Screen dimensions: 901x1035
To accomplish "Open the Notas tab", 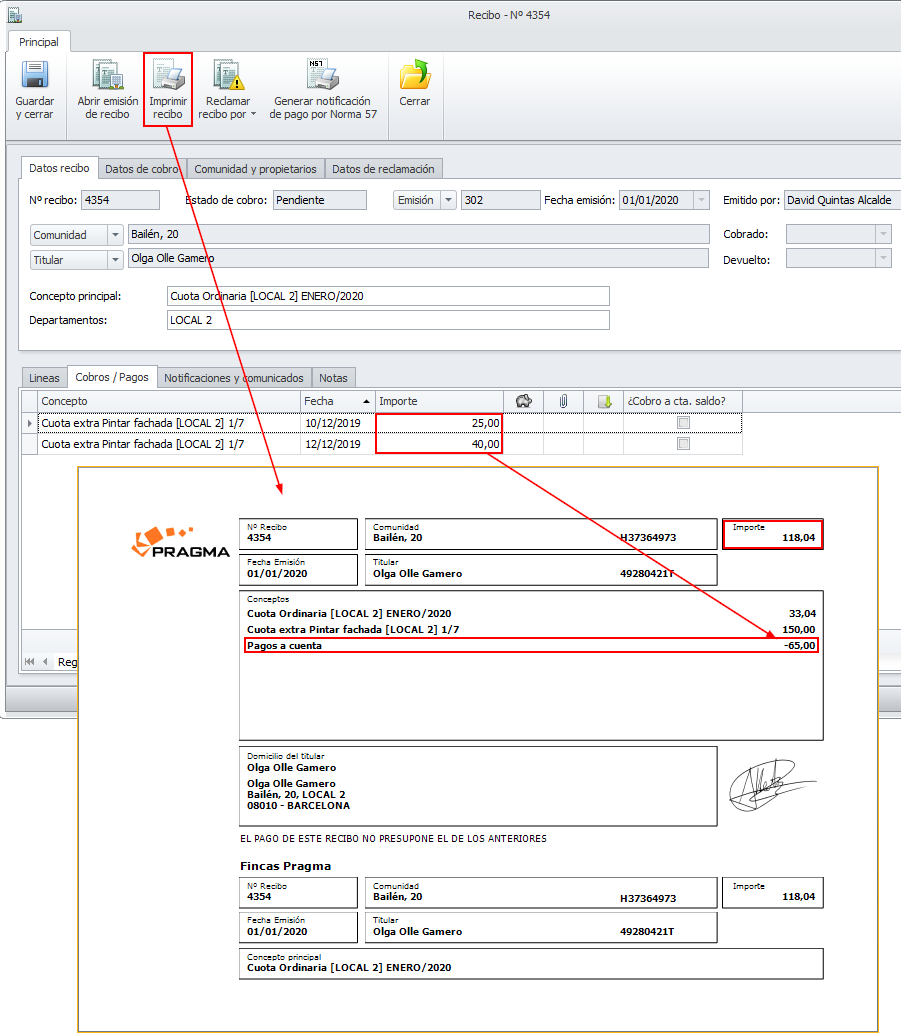I will pos(333,378).
